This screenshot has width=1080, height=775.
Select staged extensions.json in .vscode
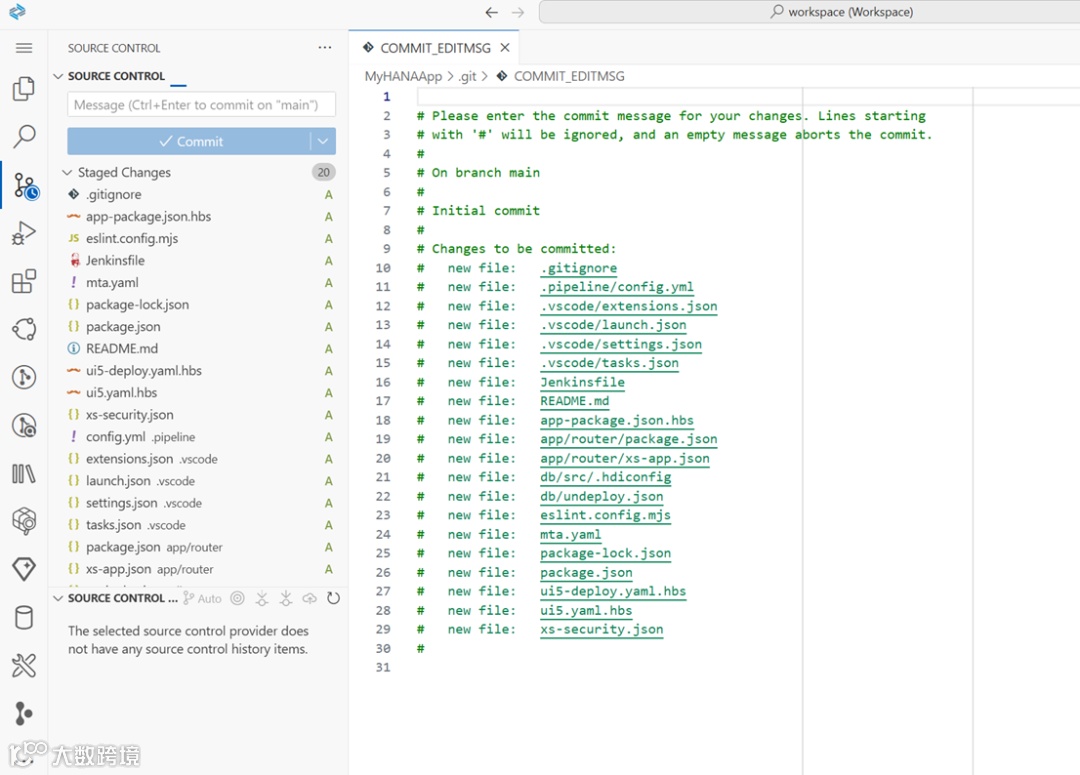coord(199,459)
